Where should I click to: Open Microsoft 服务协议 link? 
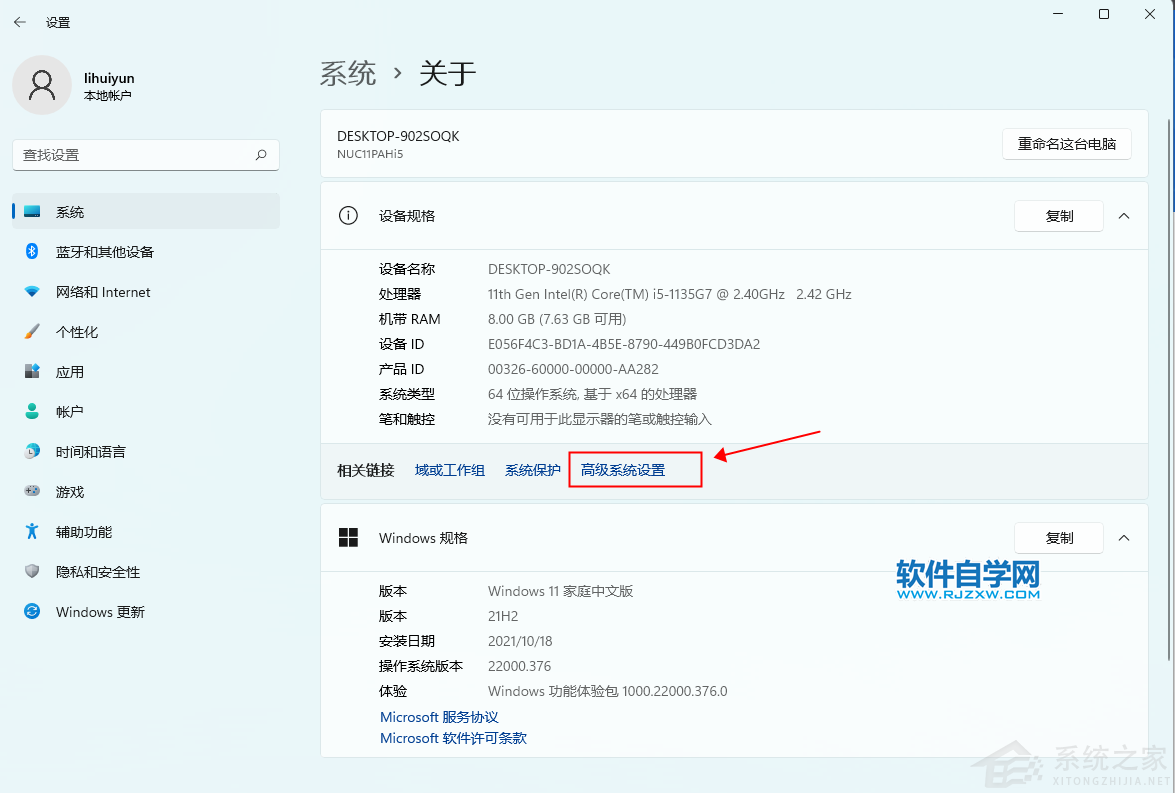point(439,717)
